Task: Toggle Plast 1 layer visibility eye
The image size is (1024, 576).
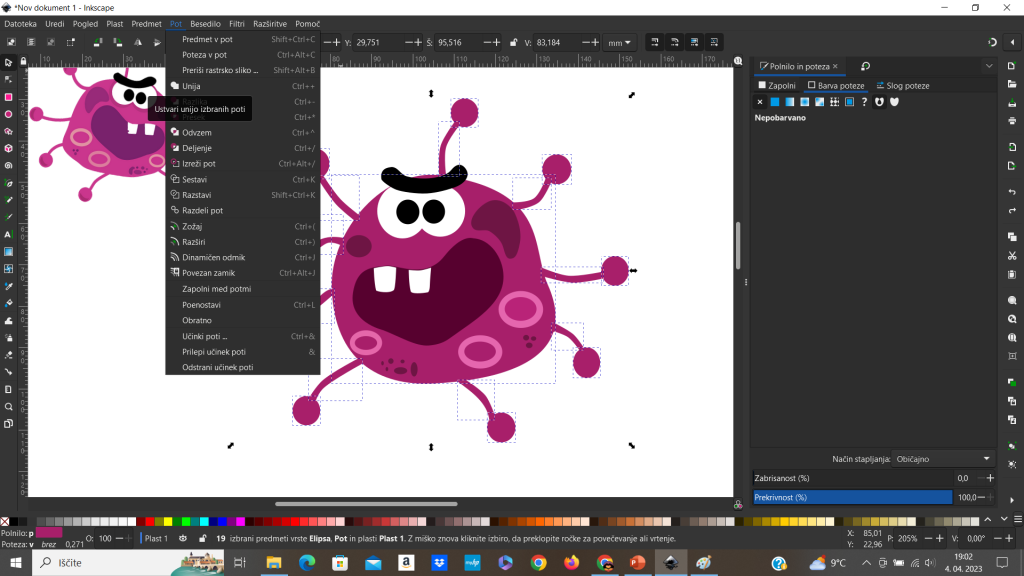Action: (182, 539)
